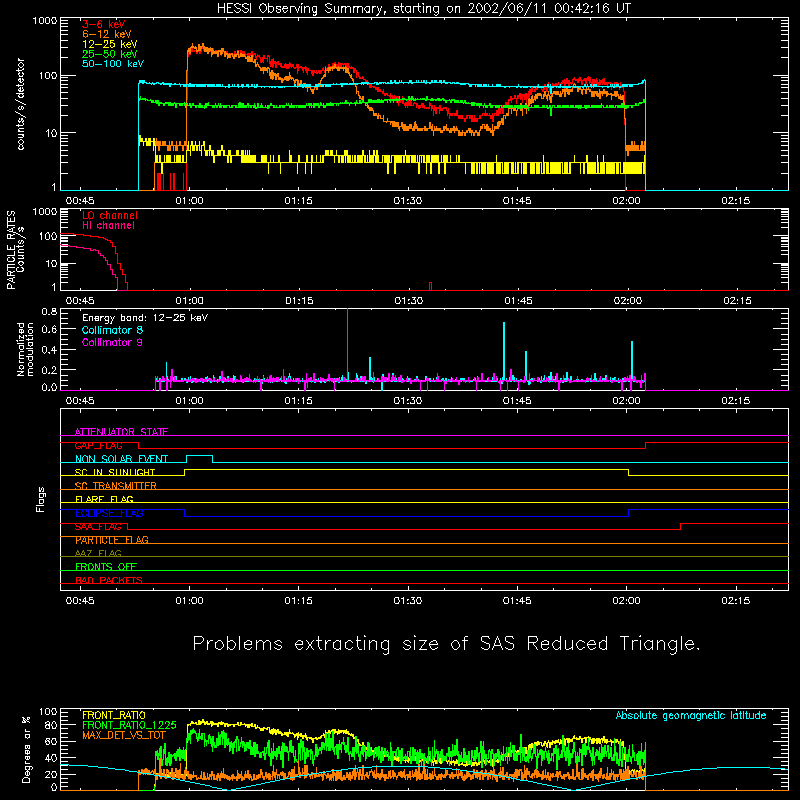The width and height of the screenshot is (800, 800).
Task: Select the 50-100 keV legend label
Action: [113, 64]
